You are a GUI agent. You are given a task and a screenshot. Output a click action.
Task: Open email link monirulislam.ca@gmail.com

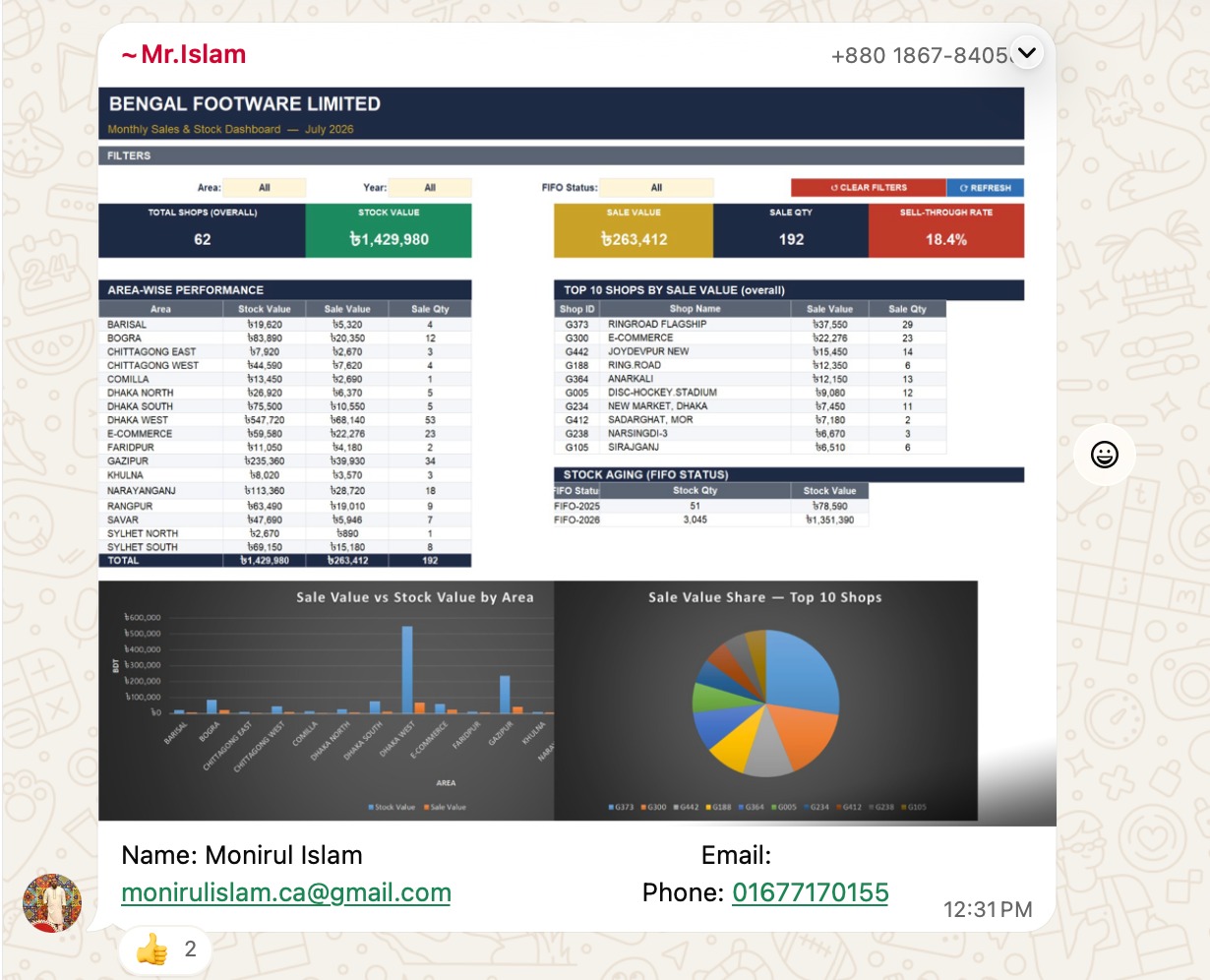(x=286, y=893)
